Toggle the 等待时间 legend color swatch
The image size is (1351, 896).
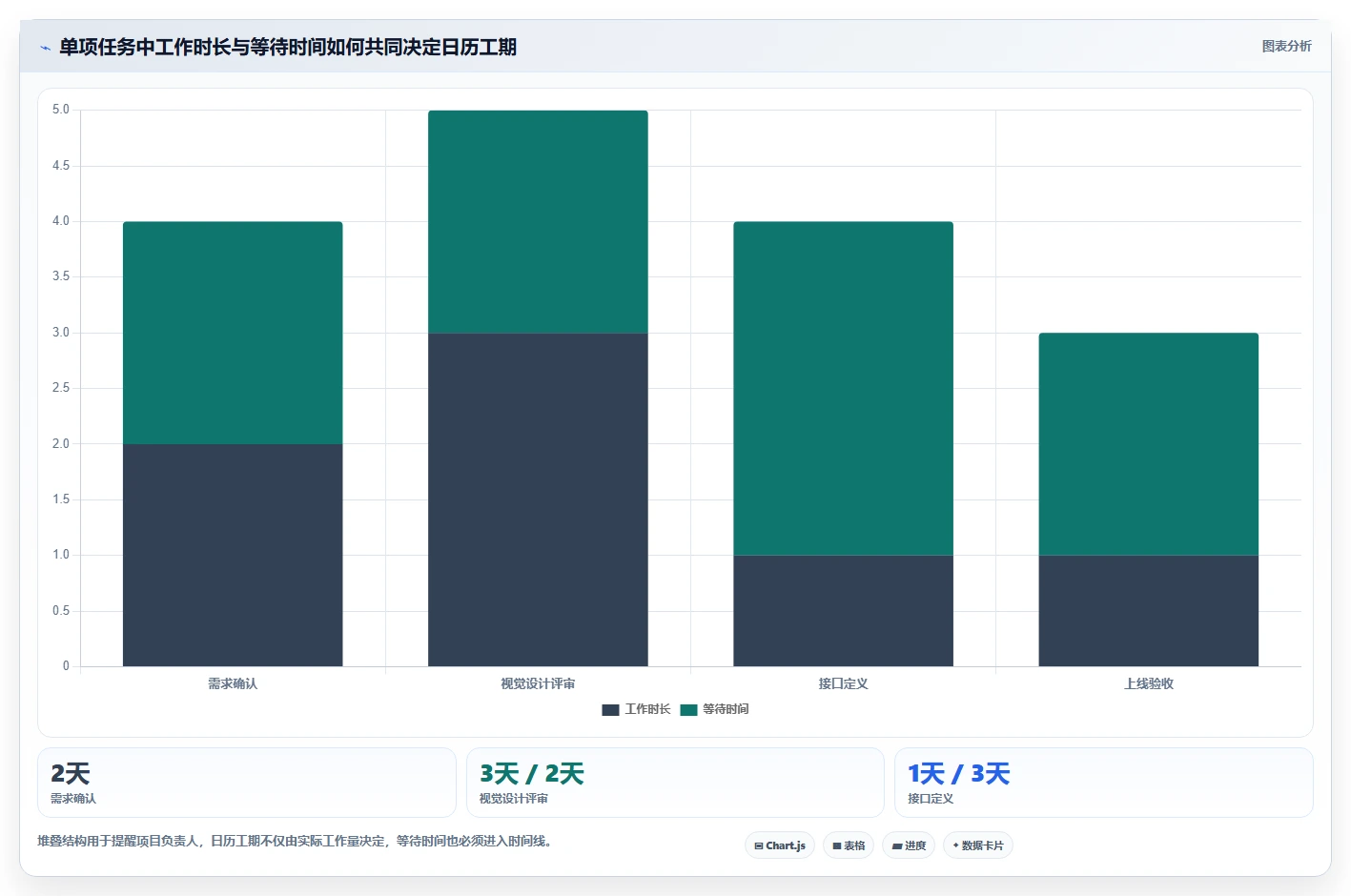[x=688, y=709]
